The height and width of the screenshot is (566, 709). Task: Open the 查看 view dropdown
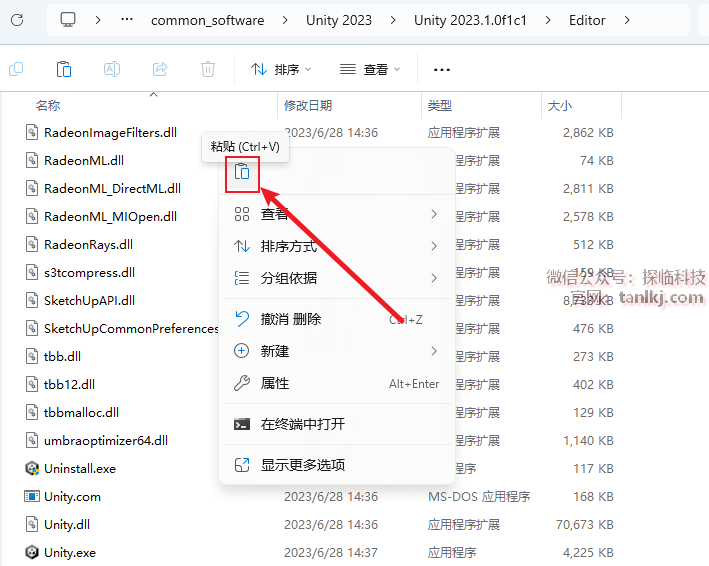[x=370, y=70]
